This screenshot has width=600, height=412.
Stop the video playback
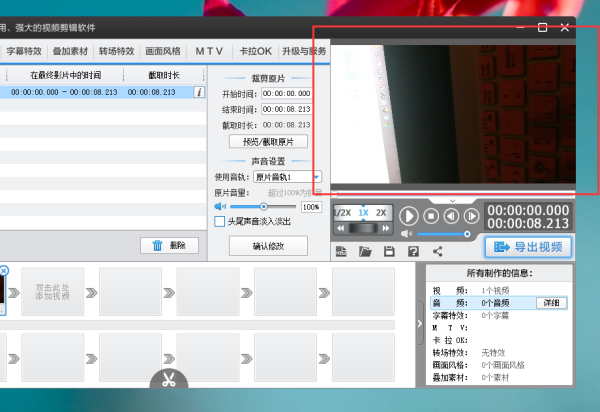point(431,215)
